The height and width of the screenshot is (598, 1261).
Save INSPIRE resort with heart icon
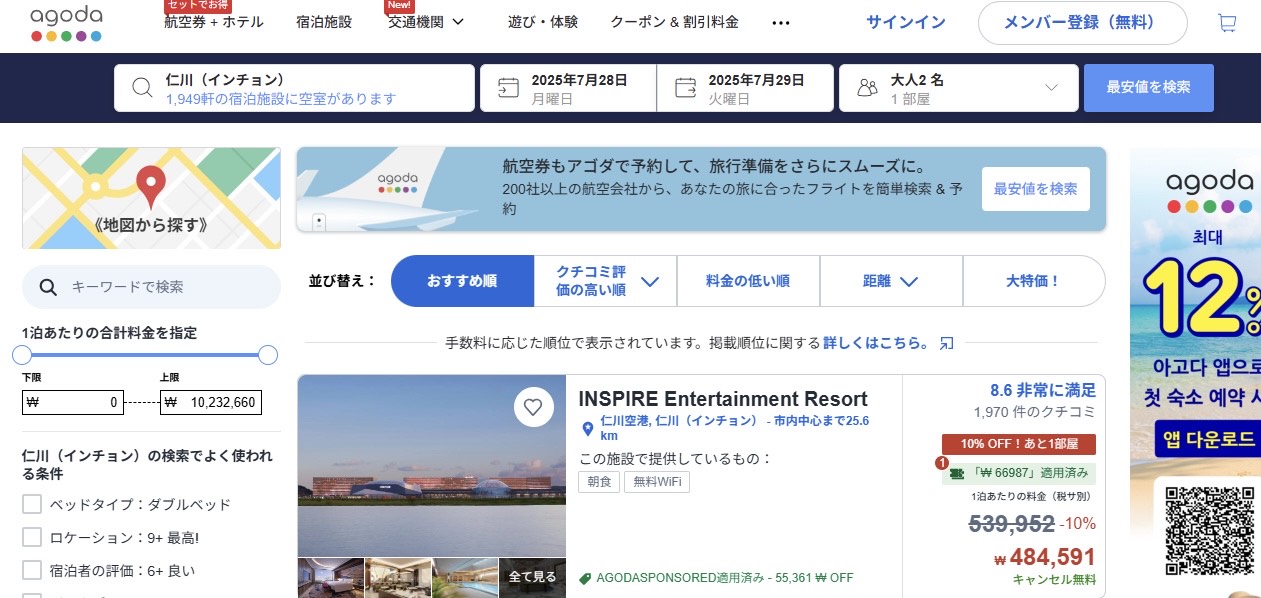[x=533, y=407]
